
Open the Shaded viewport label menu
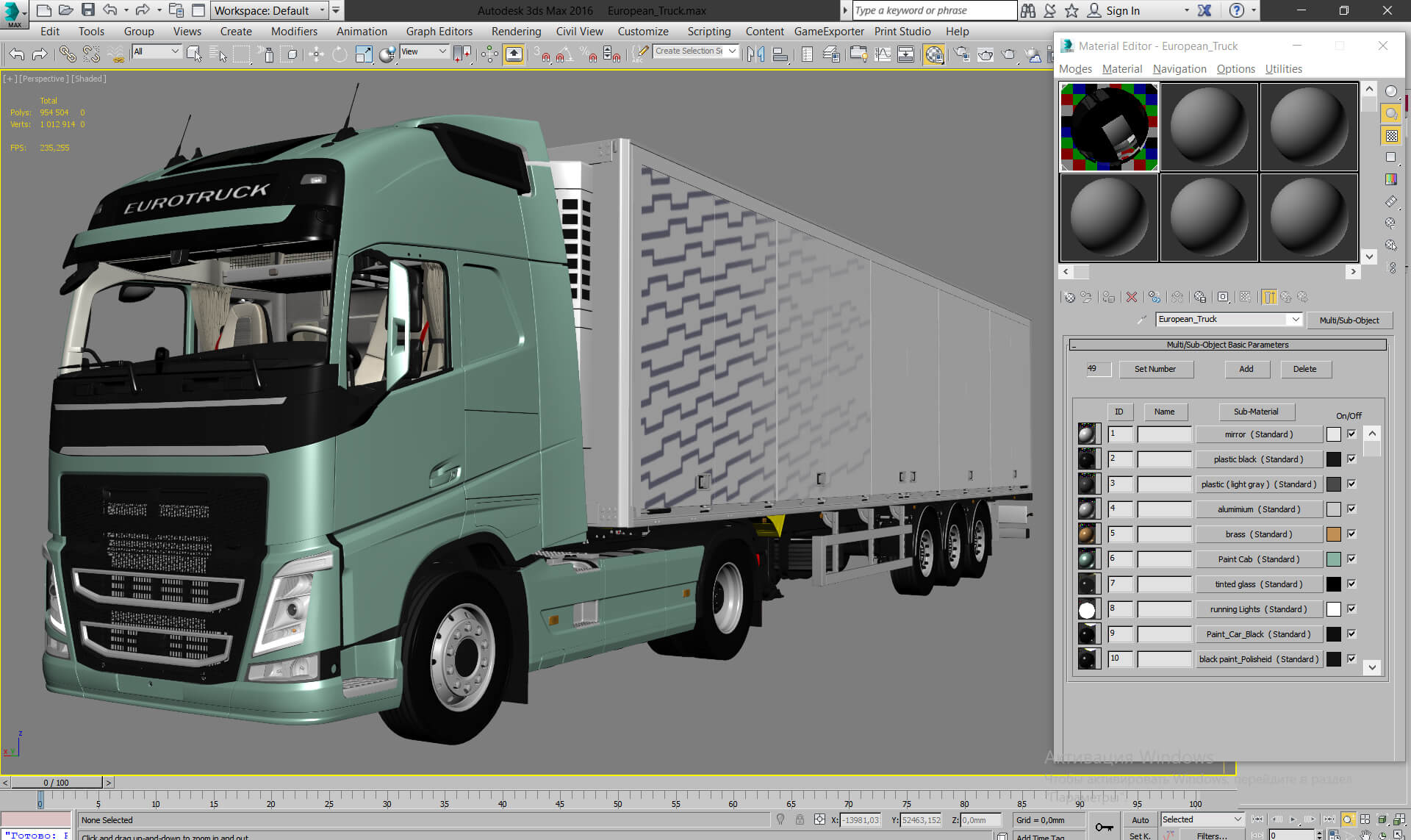(x=89, y=79)
